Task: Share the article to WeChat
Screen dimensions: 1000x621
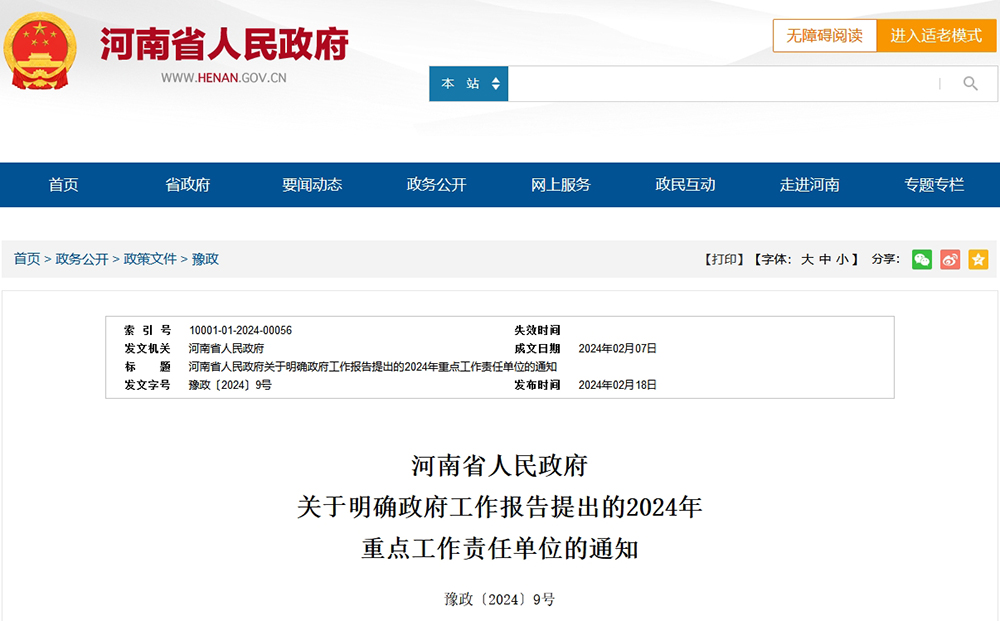Action: click(920, 259)
